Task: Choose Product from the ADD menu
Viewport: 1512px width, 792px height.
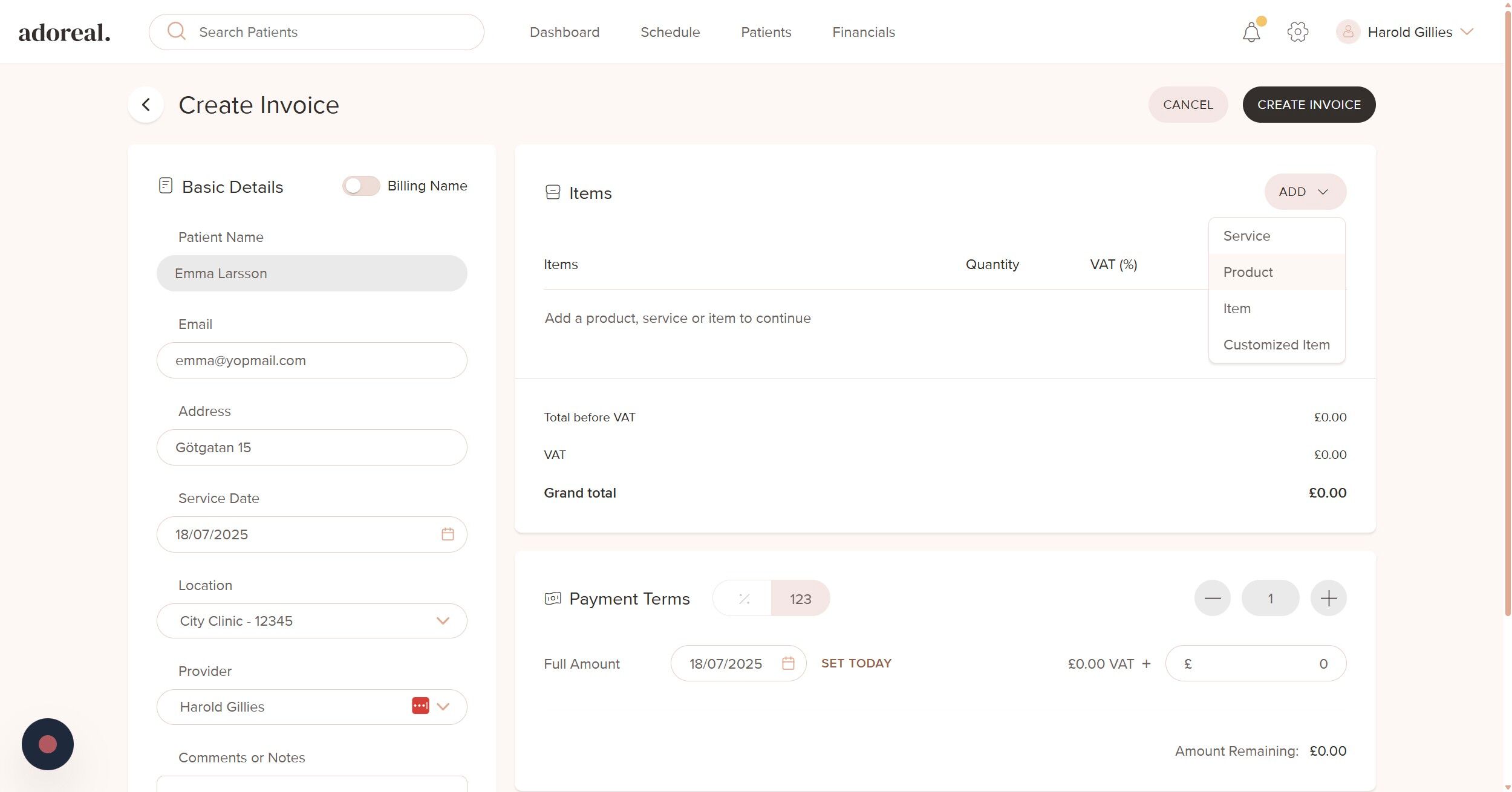Action: point(1248,272)
